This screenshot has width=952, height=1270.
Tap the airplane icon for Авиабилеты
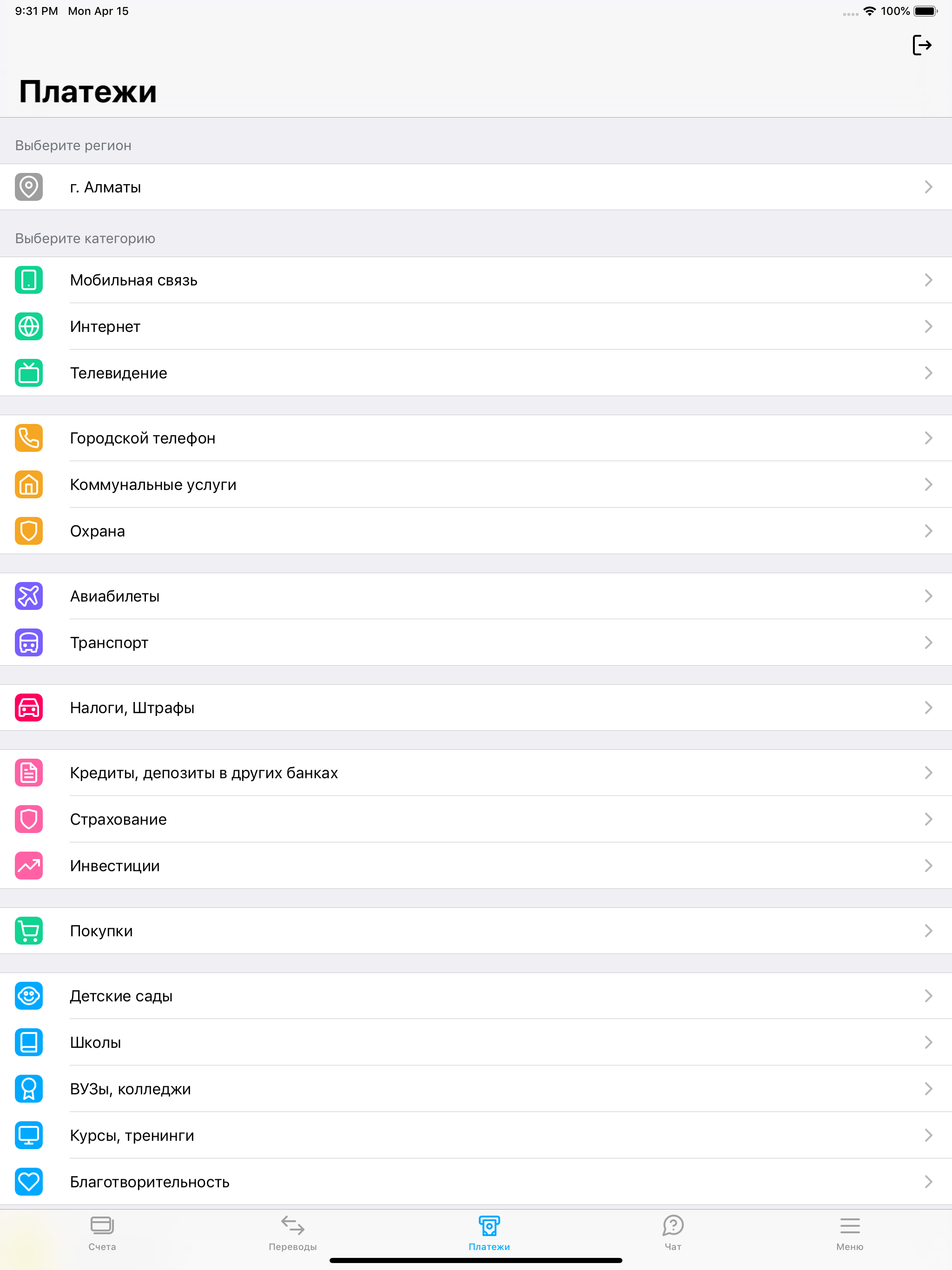29,596
